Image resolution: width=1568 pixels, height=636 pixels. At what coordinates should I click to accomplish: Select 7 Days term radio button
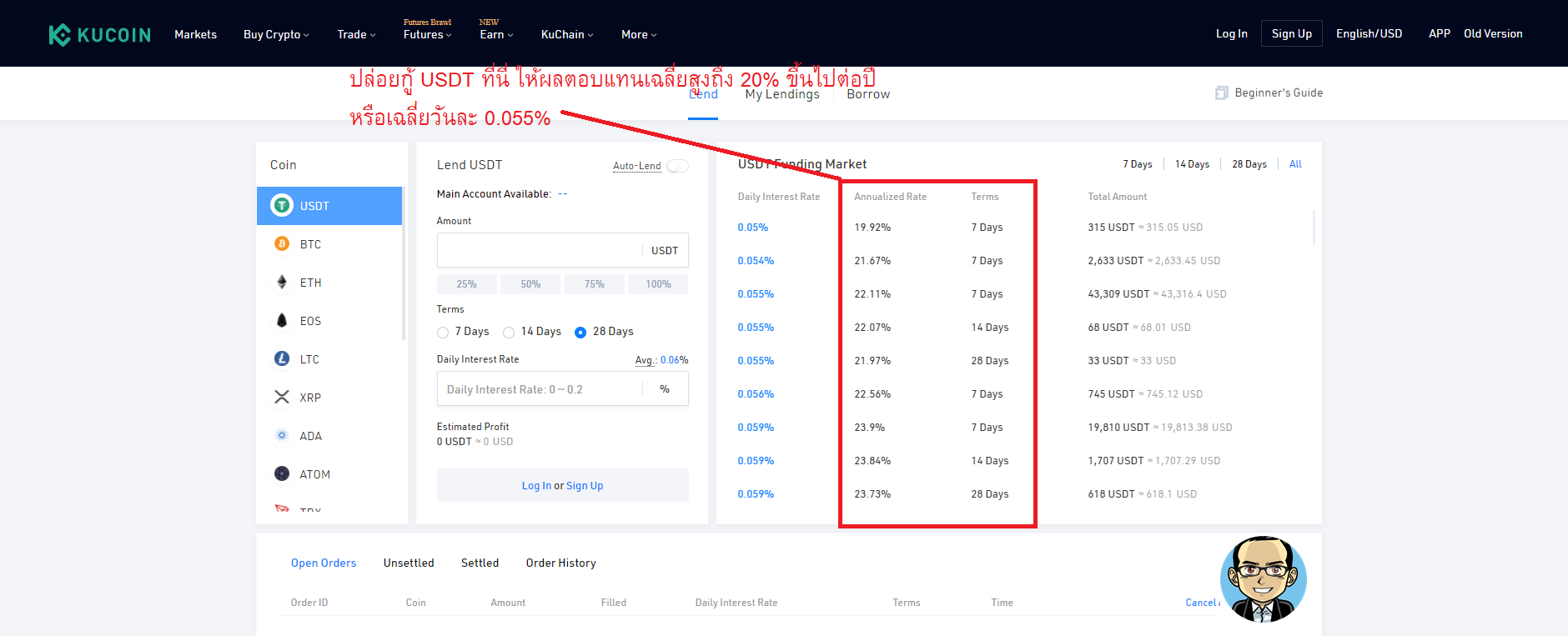point(443,333)
